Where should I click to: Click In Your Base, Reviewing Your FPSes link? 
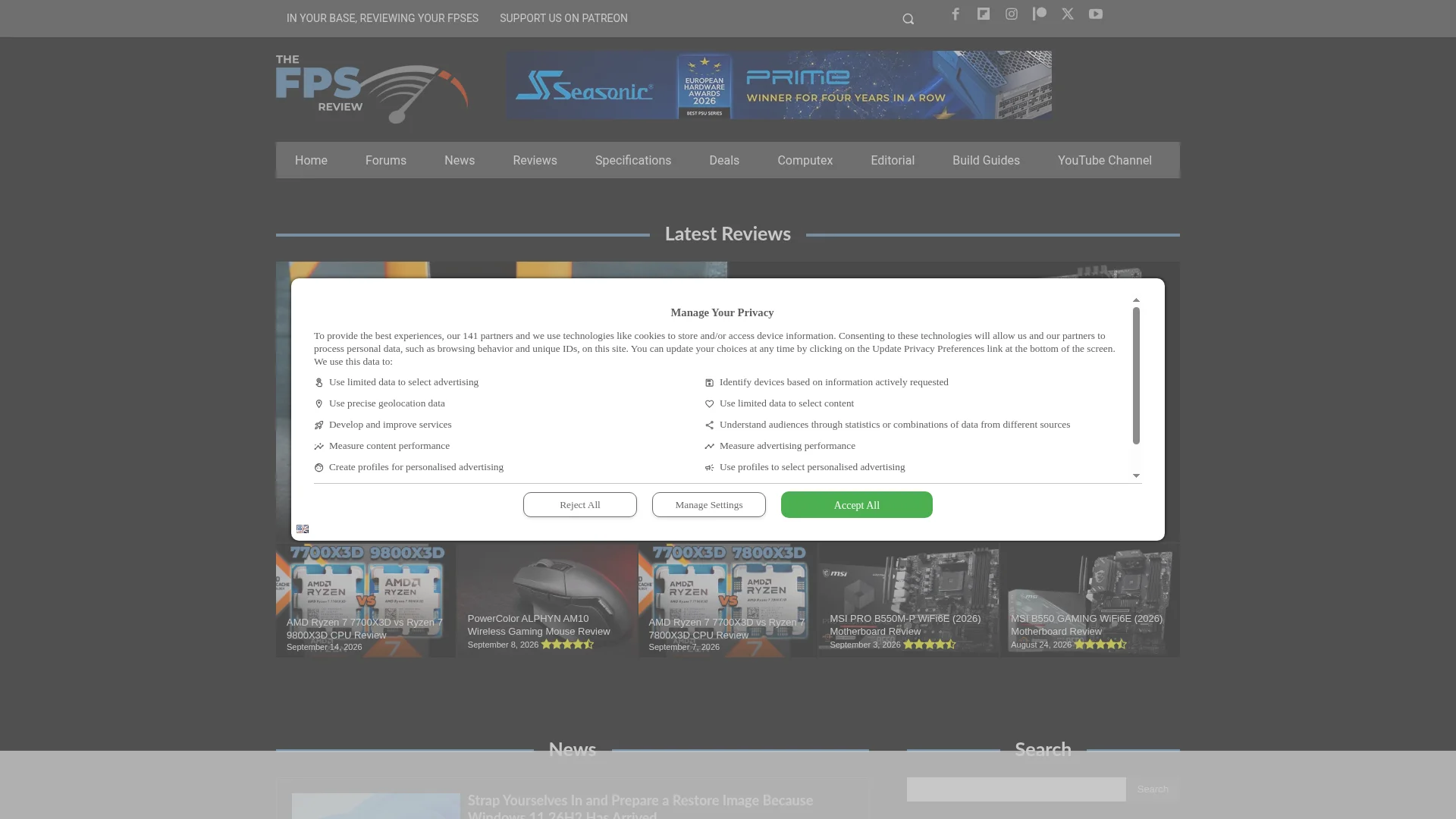click(382, 18)
